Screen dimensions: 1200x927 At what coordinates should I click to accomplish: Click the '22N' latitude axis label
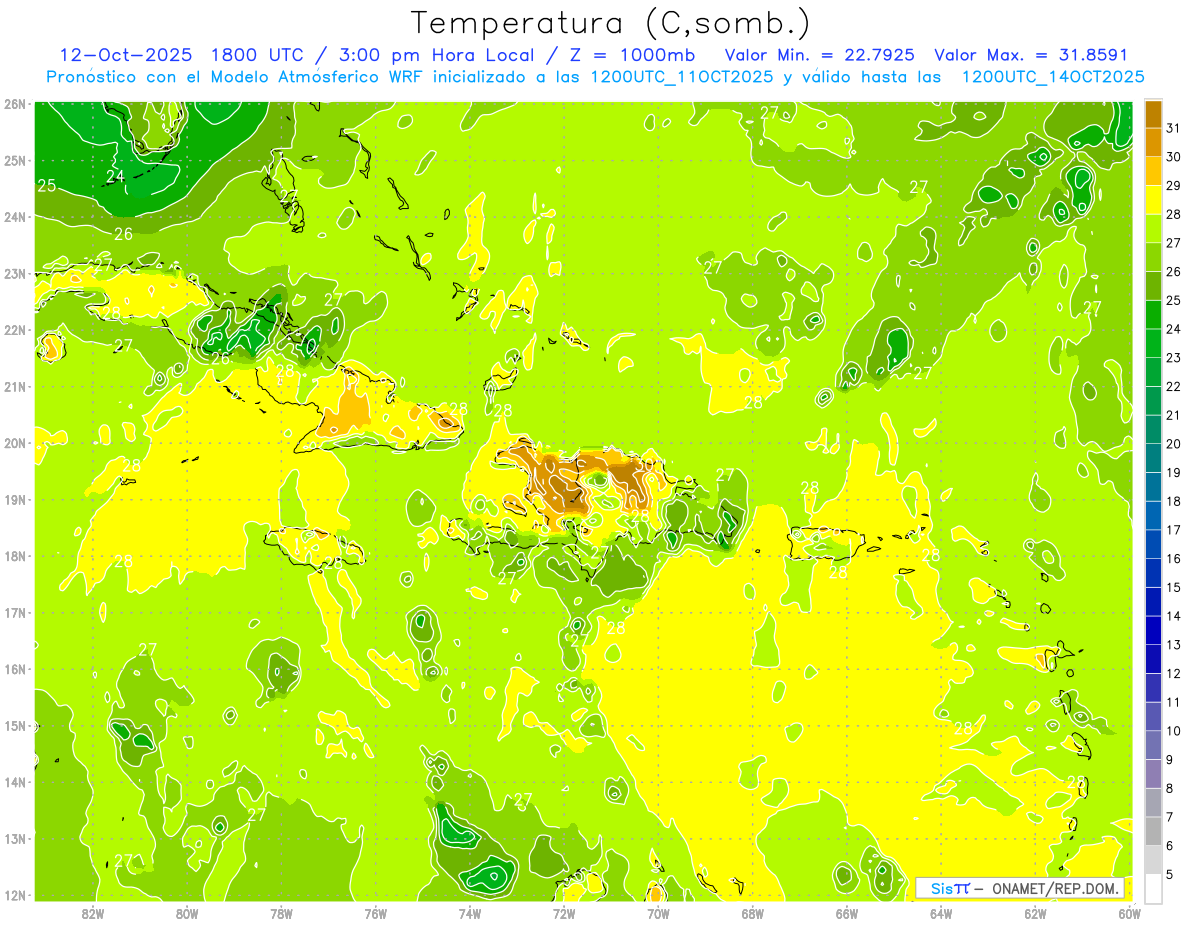[x=15, y=330]
